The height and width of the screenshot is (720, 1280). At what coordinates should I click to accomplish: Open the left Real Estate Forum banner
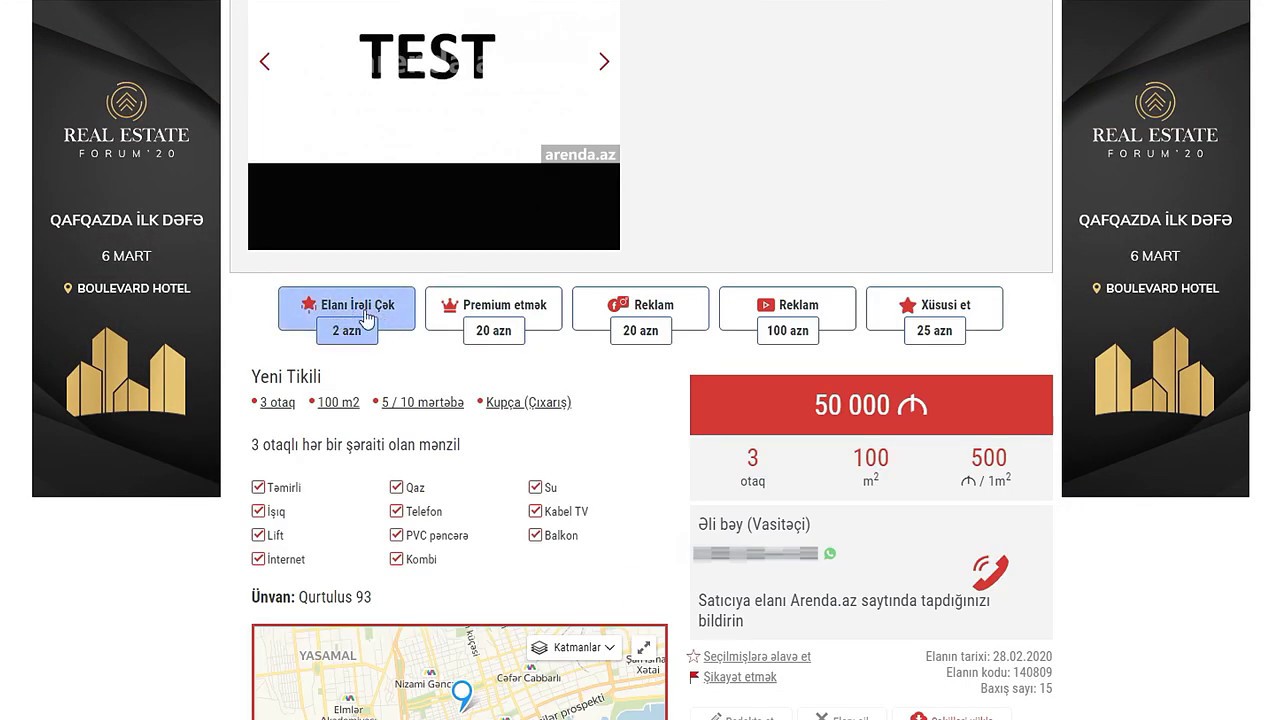point(126,248)
